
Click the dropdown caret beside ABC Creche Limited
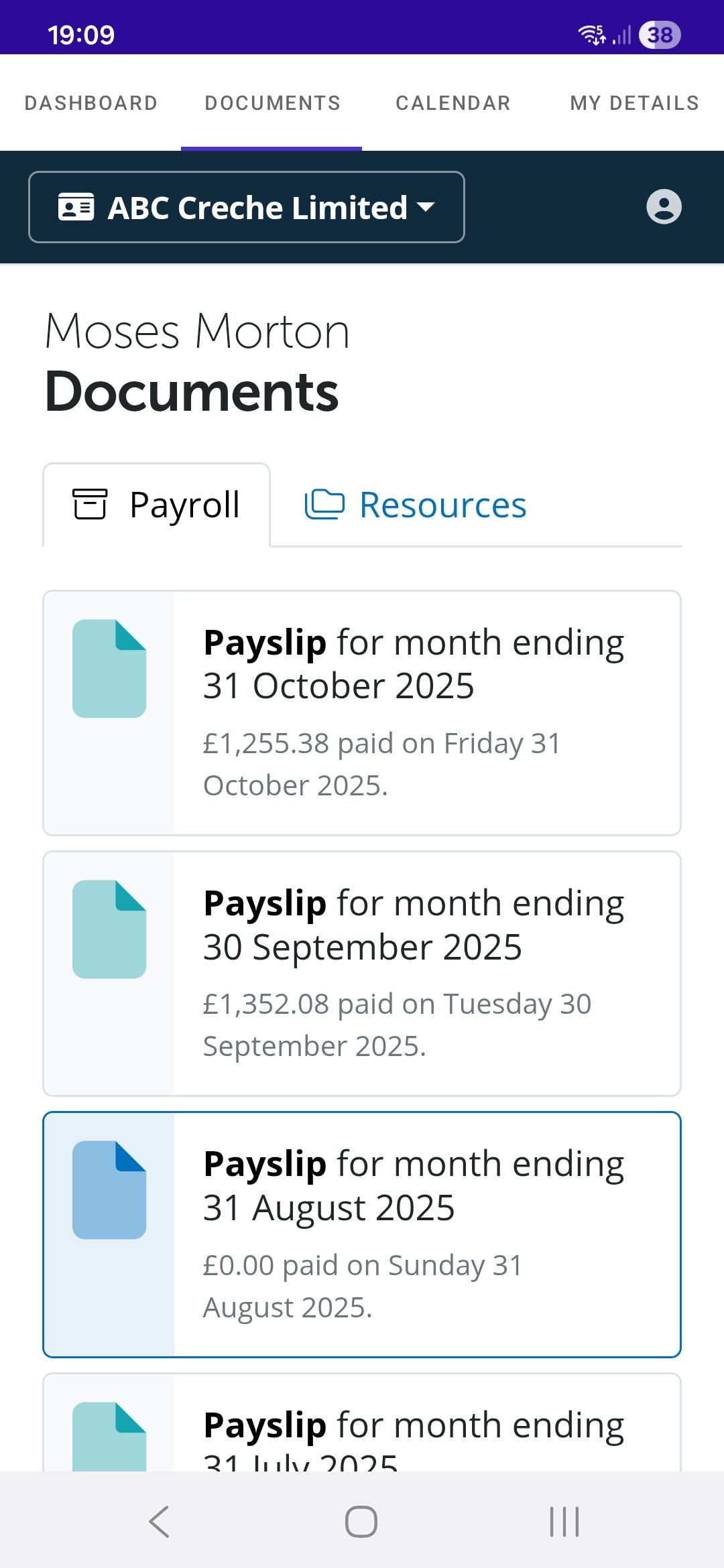click(x=426, y=206)
